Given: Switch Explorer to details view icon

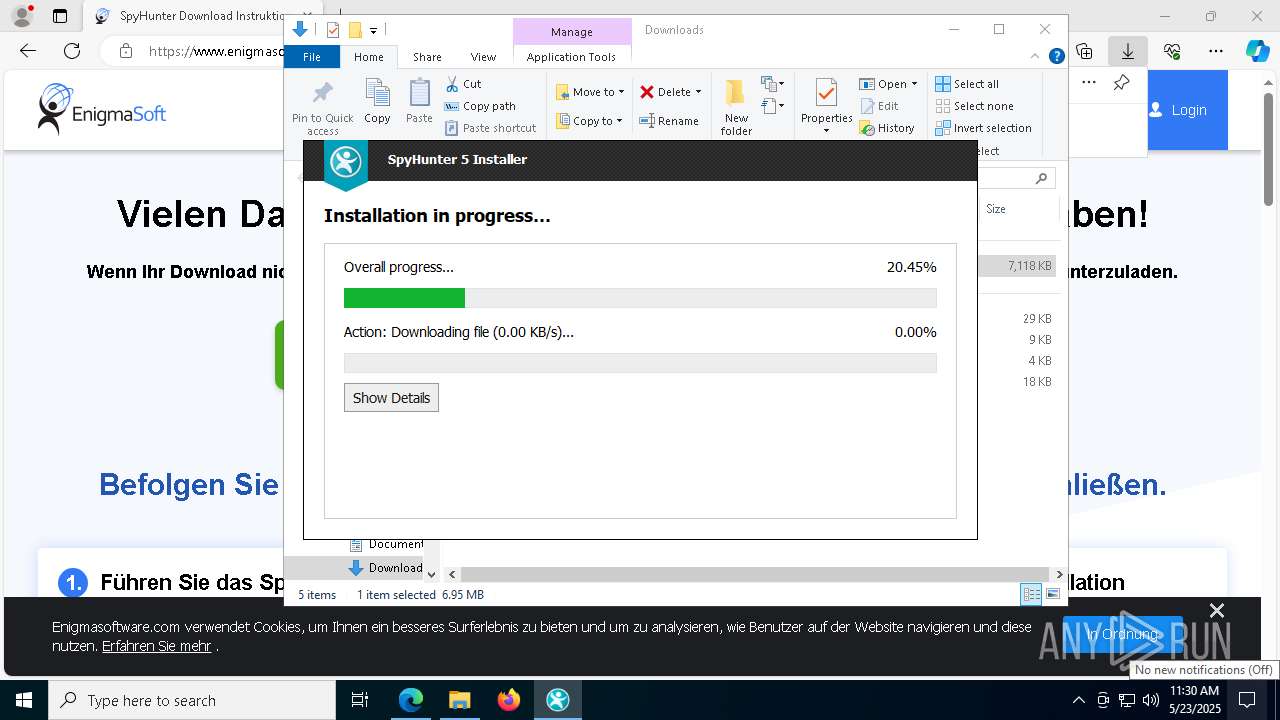Looking at the screenshot, I should (x=1031, y=595).
